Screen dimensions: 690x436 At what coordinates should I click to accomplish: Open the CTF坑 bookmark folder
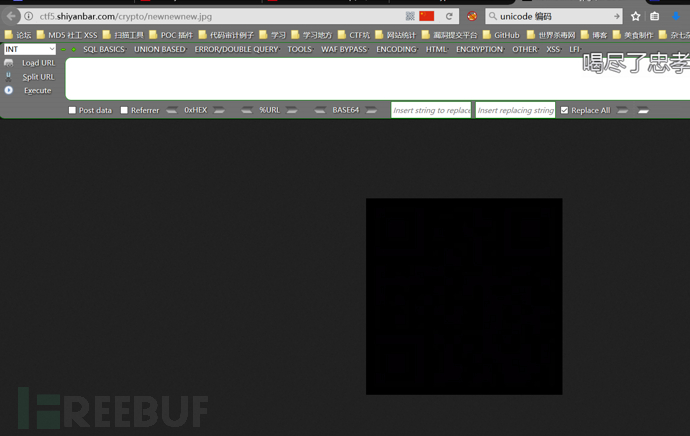tap(354, 35)
